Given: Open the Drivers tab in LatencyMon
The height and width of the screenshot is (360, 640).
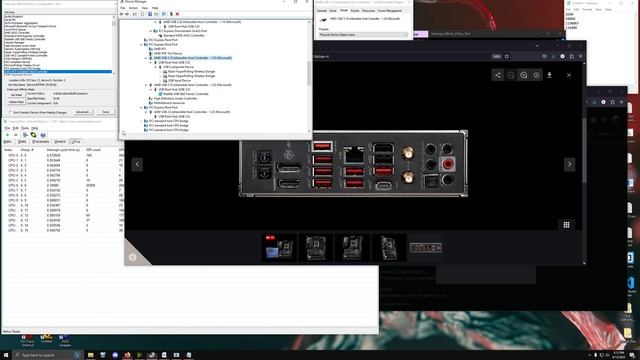Looking at the screenshot, I should (60, 142).
